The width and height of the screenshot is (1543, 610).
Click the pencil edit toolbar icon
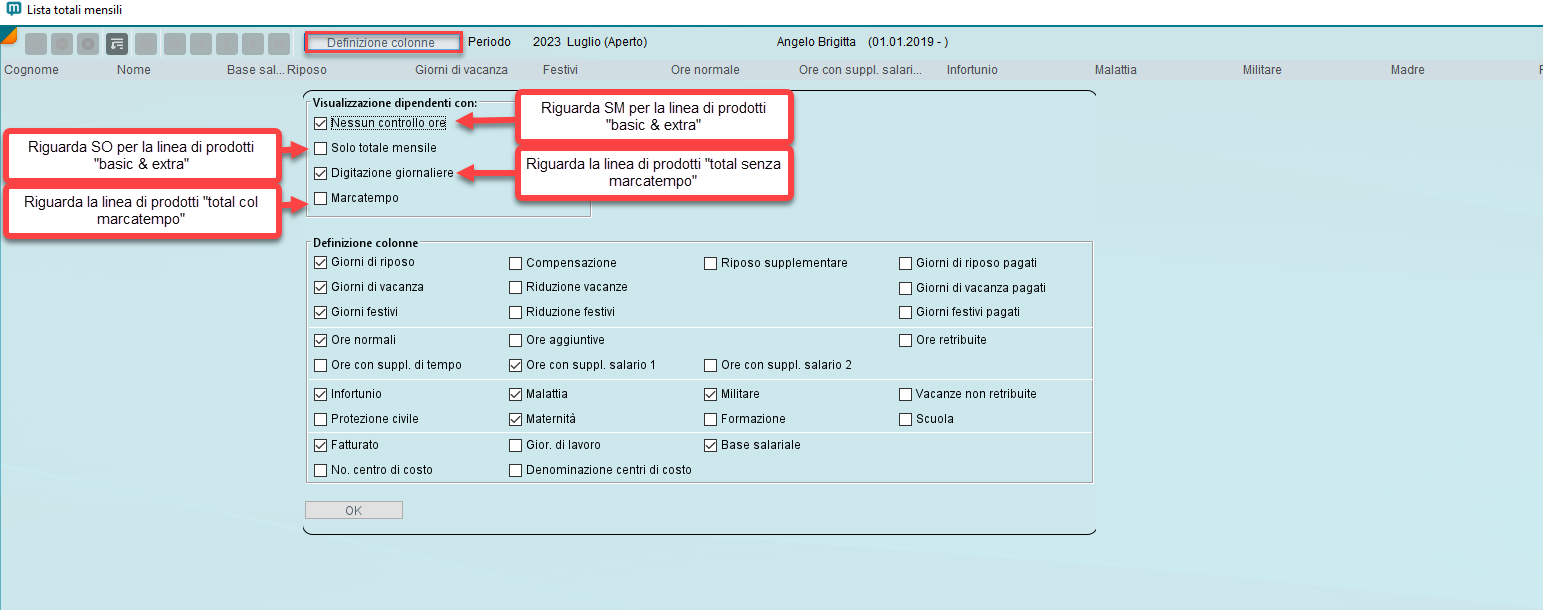(36, 44)
